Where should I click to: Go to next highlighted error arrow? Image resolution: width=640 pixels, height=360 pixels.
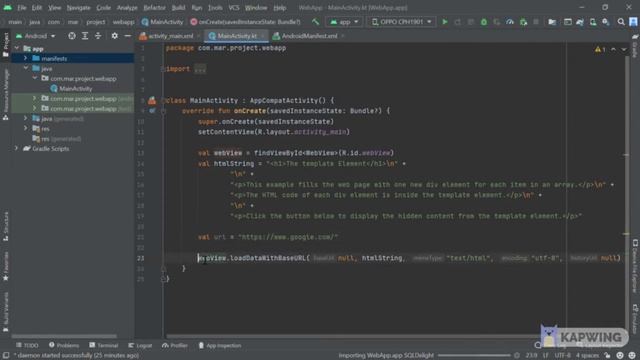point(624,49)
